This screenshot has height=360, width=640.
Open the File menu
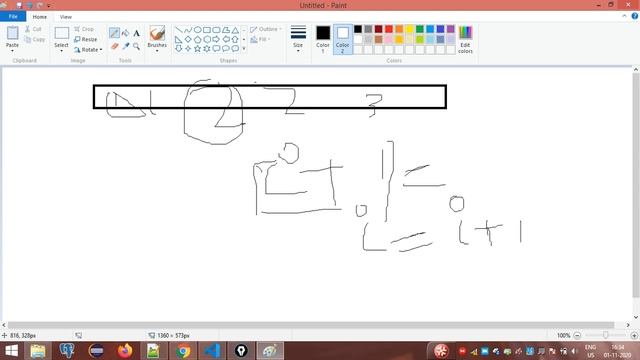click(13, 17)
